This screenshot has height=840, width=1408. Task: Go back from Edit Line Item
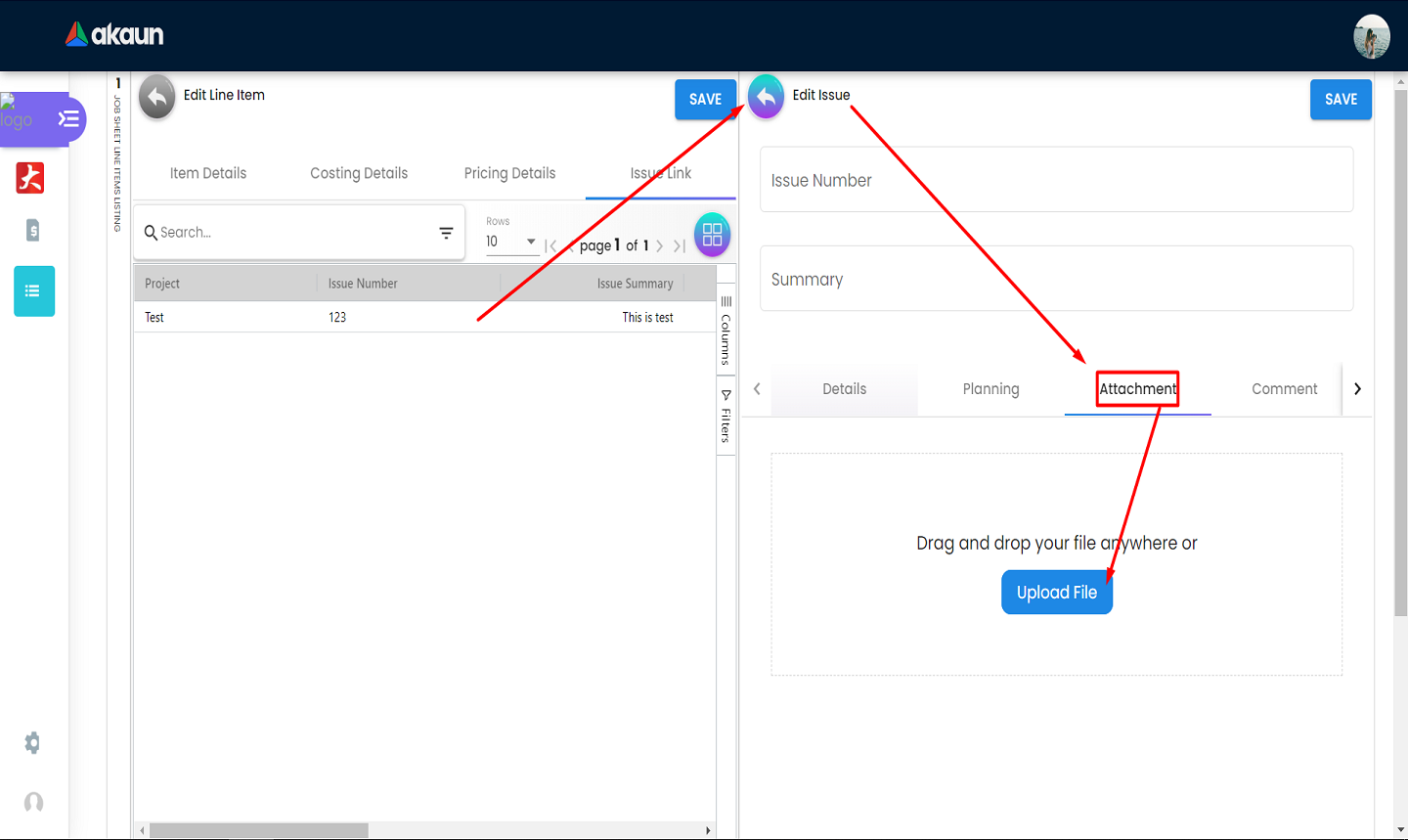point(156,97)
